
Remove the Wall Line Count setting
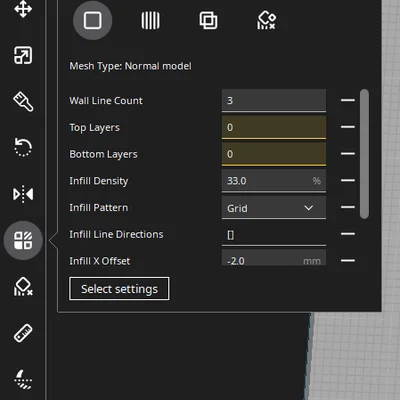348,100
